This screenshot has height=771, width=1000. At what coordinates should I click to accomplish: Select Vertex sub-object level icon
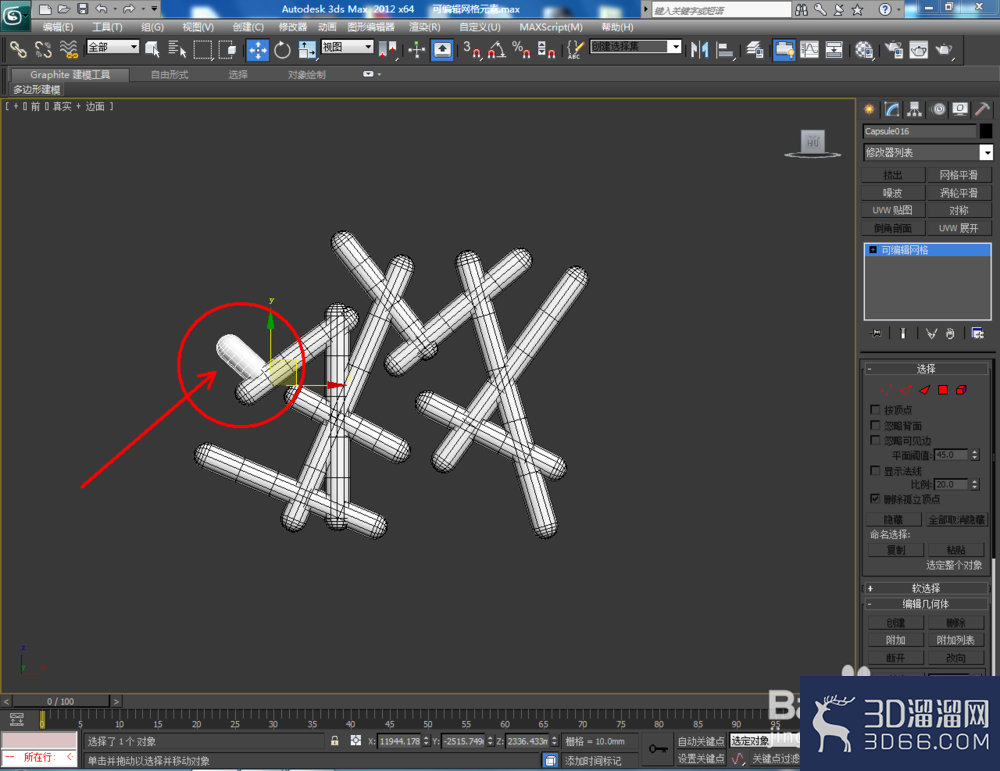(886, 390)
